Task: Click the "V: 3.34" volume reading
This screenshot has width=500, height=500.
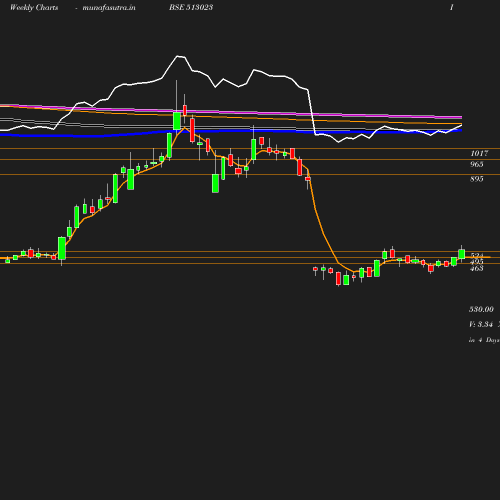Action: [481, 324]
